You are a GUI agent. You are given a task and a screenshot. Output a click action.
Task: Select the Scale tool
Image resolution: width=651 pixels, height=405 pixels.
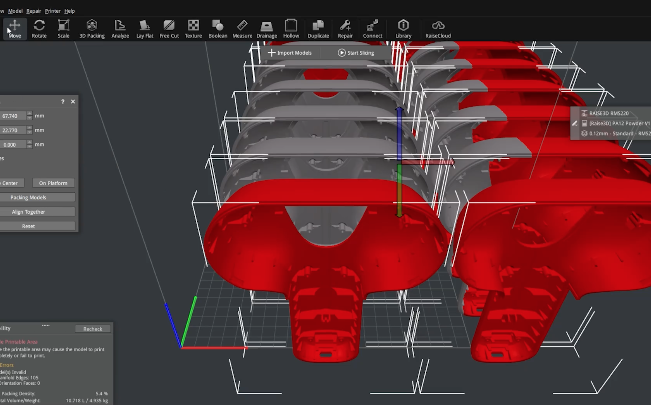pos(64,27)
